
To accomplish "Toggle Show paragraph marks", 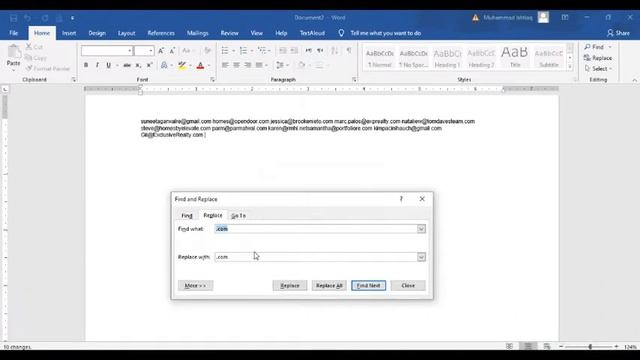I will (x=349, y=51).
